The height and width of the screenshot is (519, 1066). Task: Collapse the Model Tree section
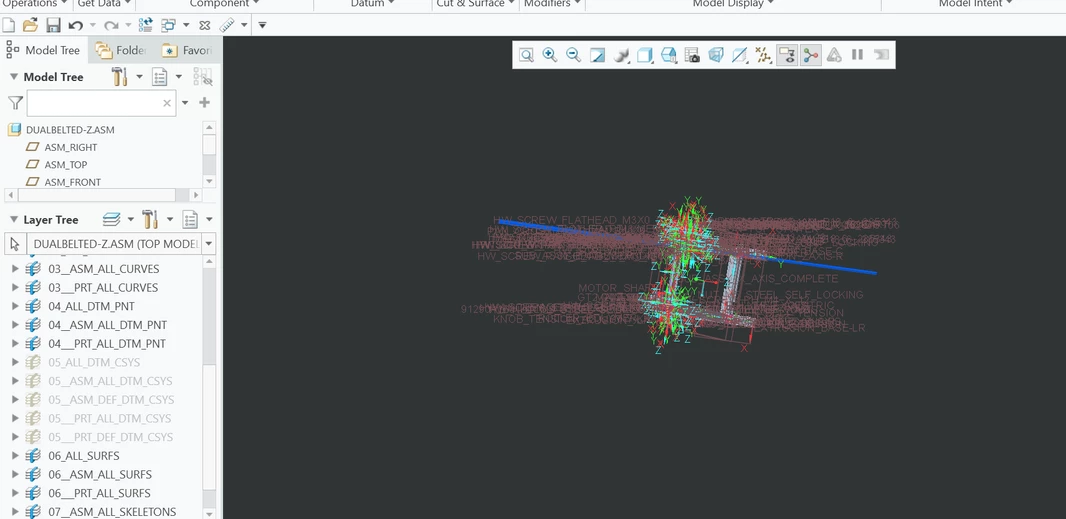[x=14, y=77]
